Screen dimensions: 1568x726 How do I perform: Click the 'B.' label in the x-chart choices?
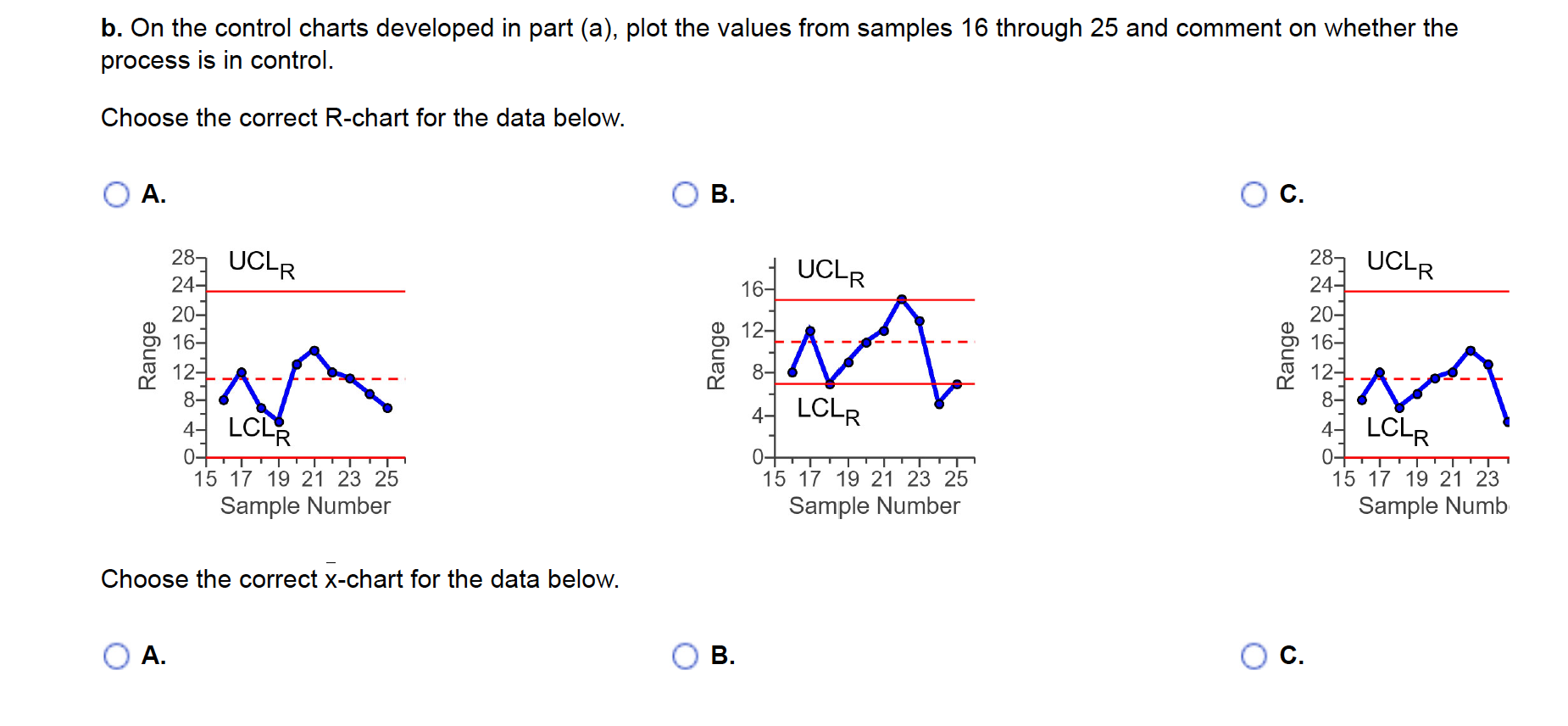tap(722, 656)
